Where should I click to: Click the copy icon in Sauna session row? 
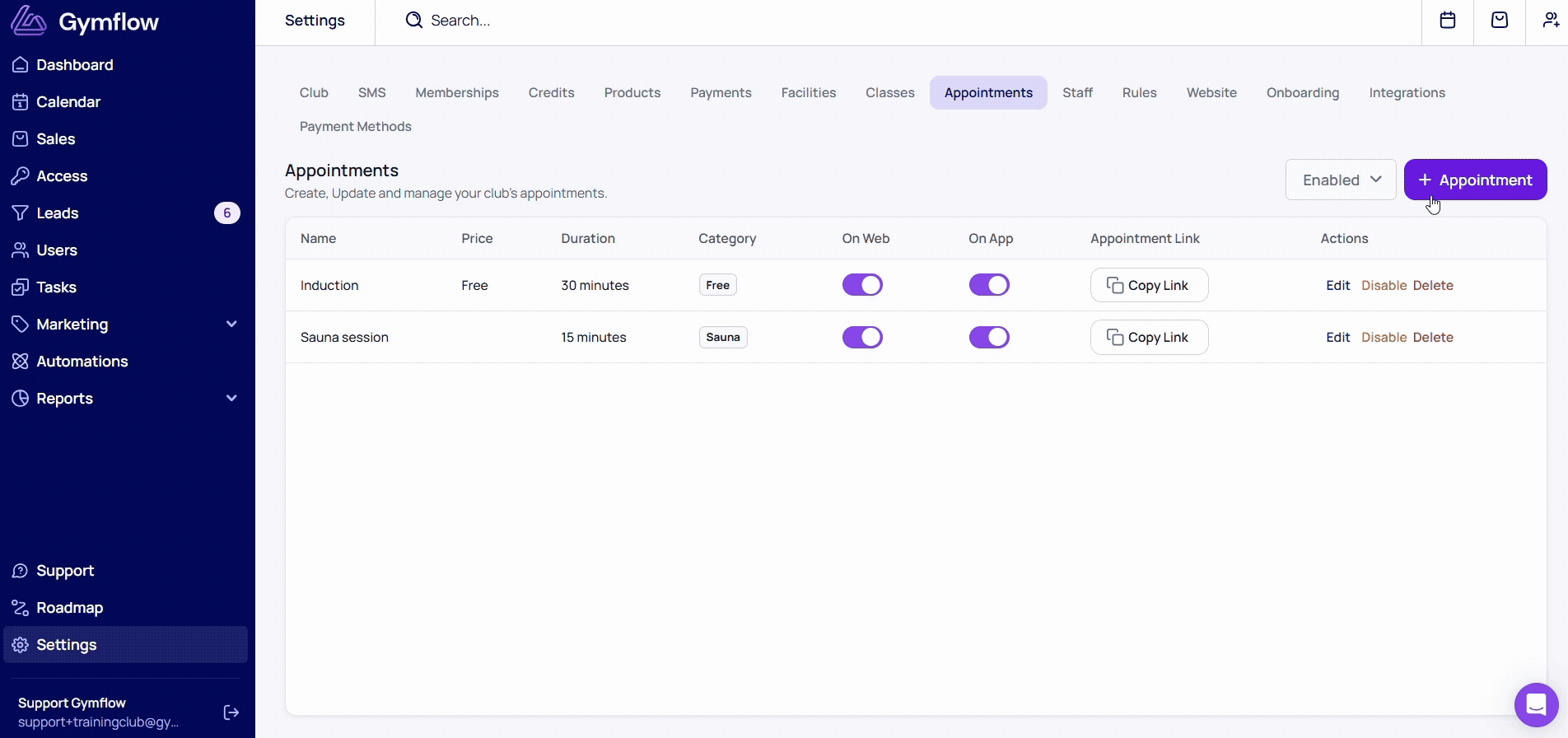tap(1115, 337)
